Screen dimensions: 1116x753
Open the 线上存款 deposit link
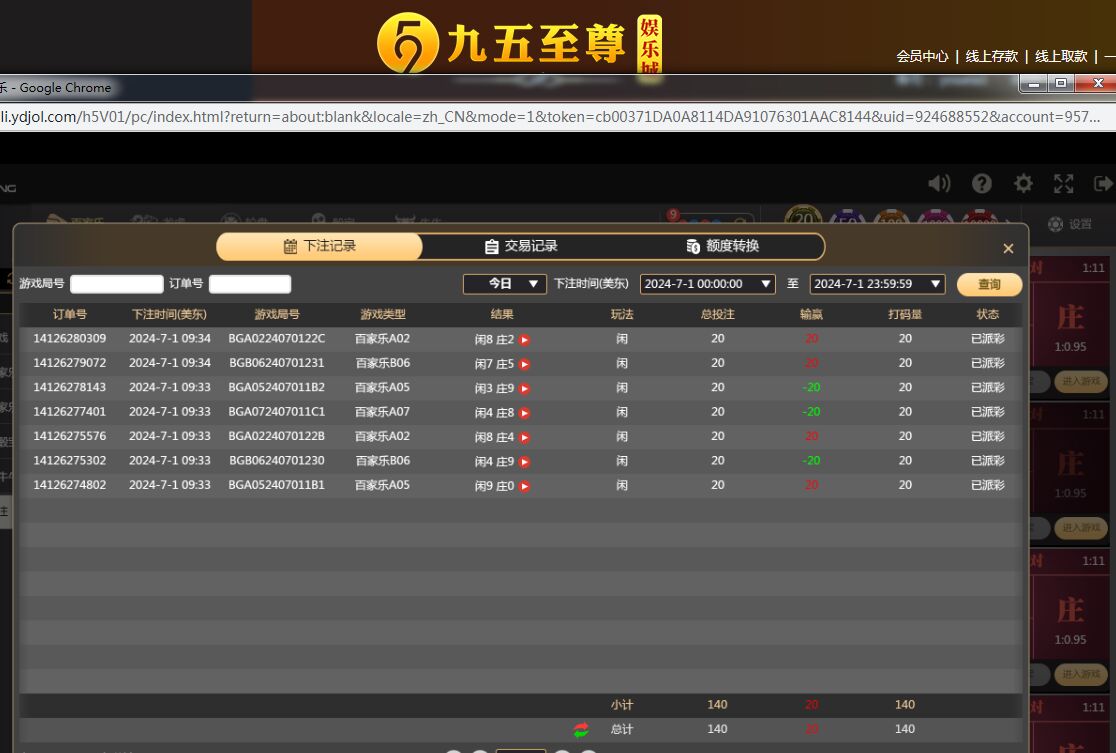[991, 56]
